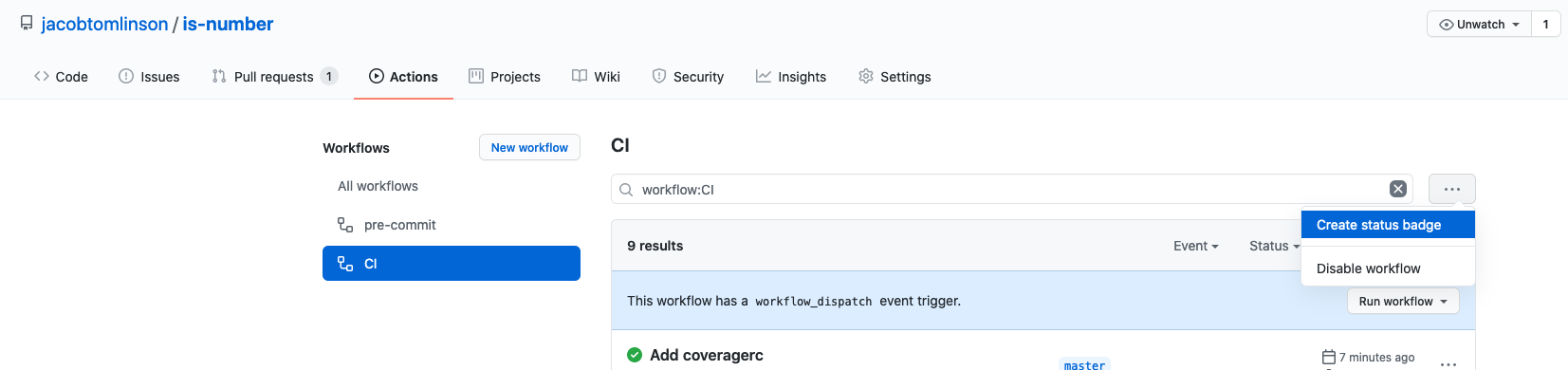The height and width of the screenshot is (370, 1568).
Task: Open the is-number repository link
Action: pos(228,24)
